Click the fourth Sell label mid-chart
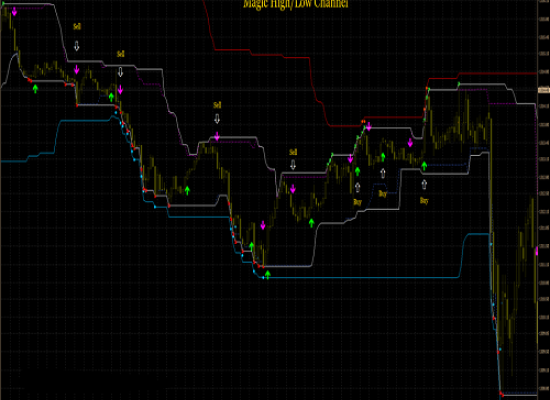550x400 pixels. [x=293, y=152]
